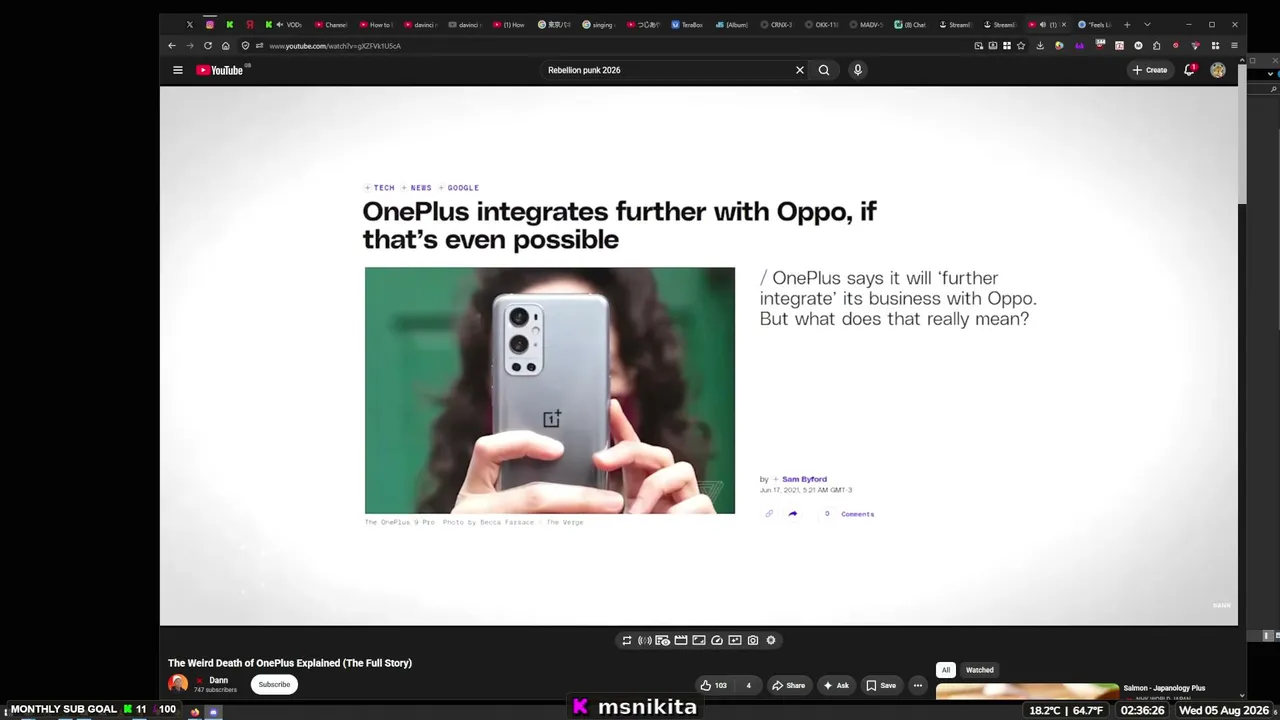Click the video title about OnePlus
Screen dimensions: 1280x720
click(x=290, y=663)
